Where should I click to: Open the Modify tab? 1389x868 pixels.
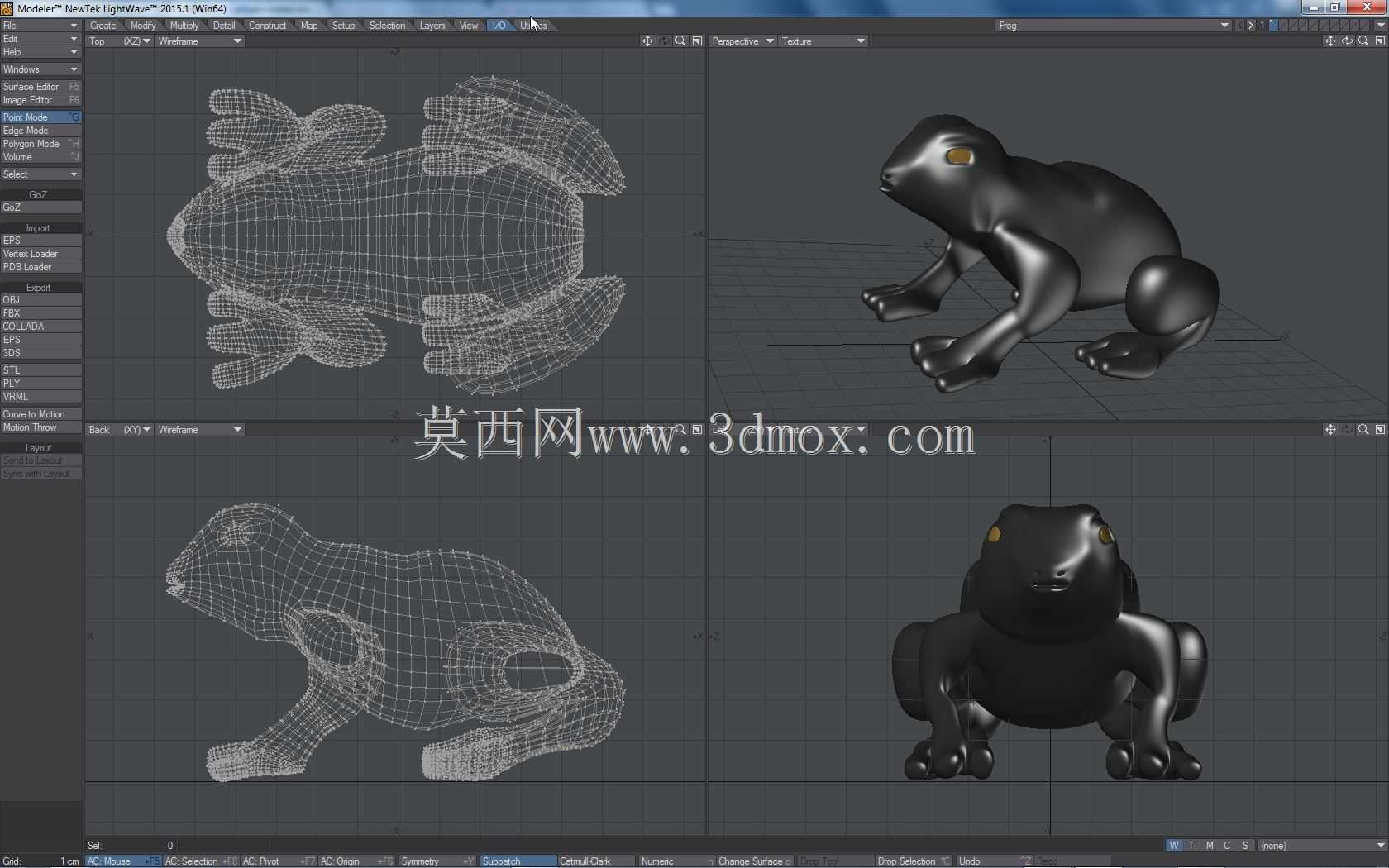(143, 26)
